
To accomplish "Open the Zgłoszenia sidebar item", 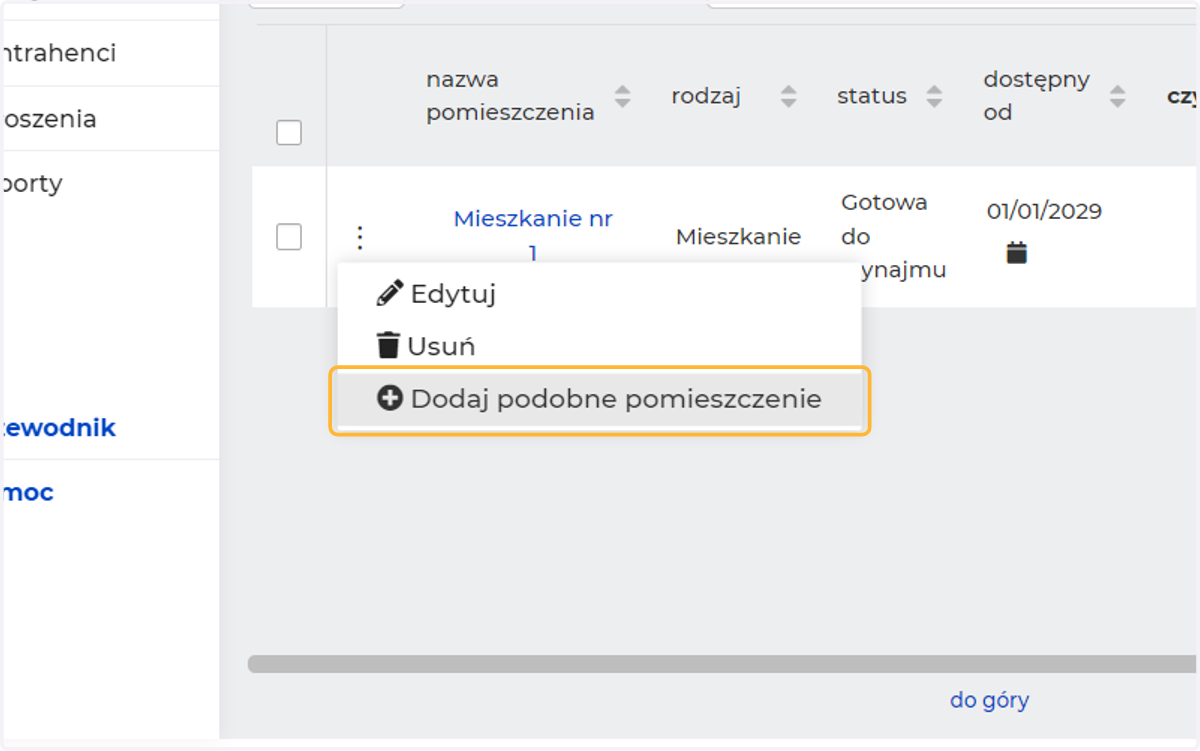I will point(48,119).
